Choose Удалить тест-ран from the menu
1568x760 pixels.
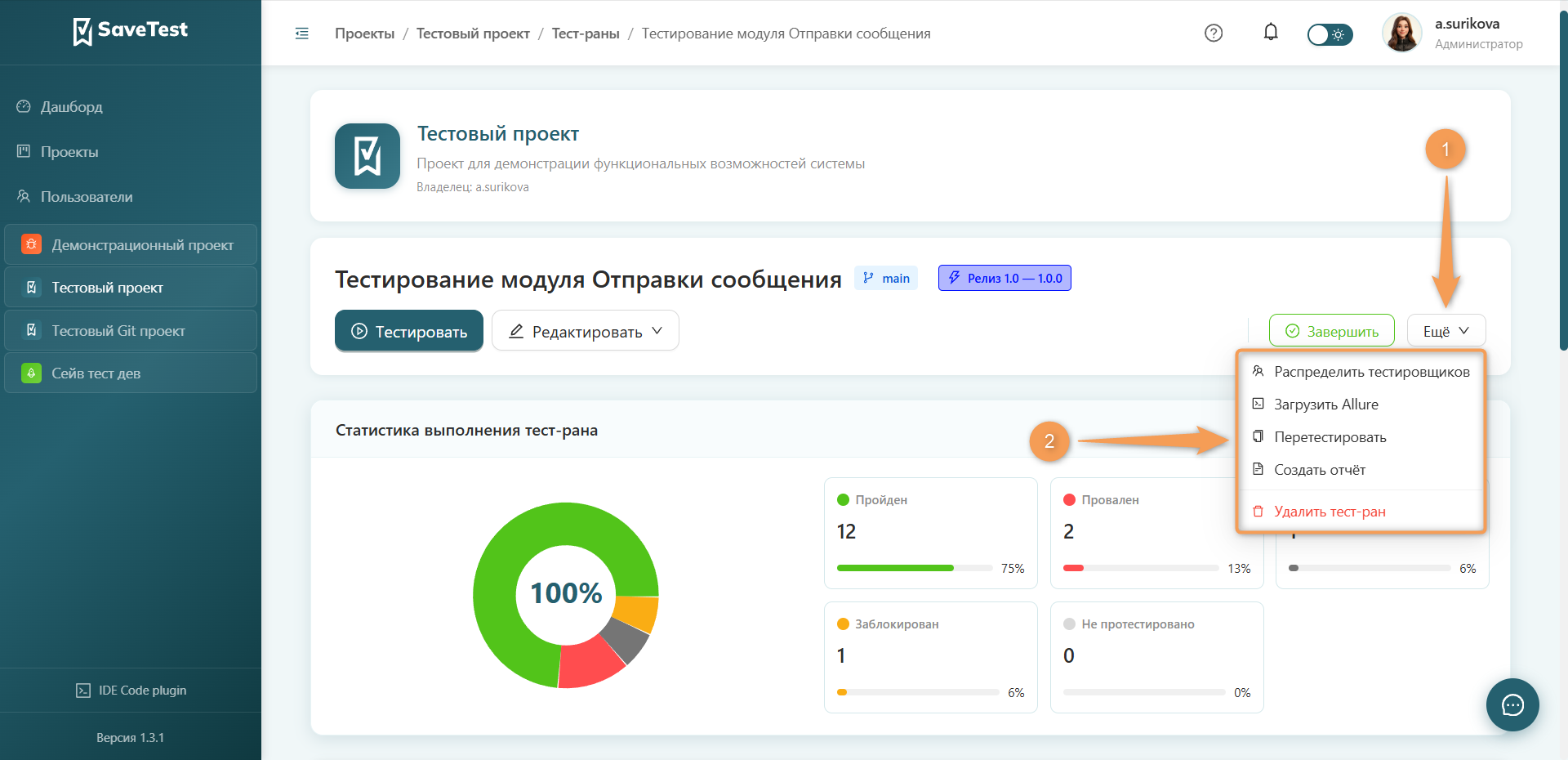point(1361,512)
